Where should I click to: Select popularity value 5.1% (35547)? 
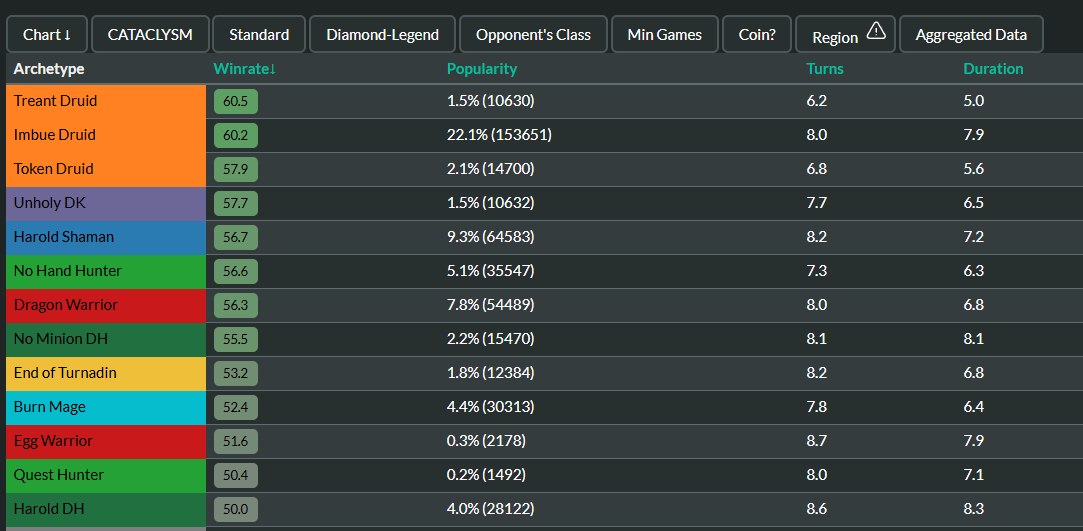[x=490, y=271]
